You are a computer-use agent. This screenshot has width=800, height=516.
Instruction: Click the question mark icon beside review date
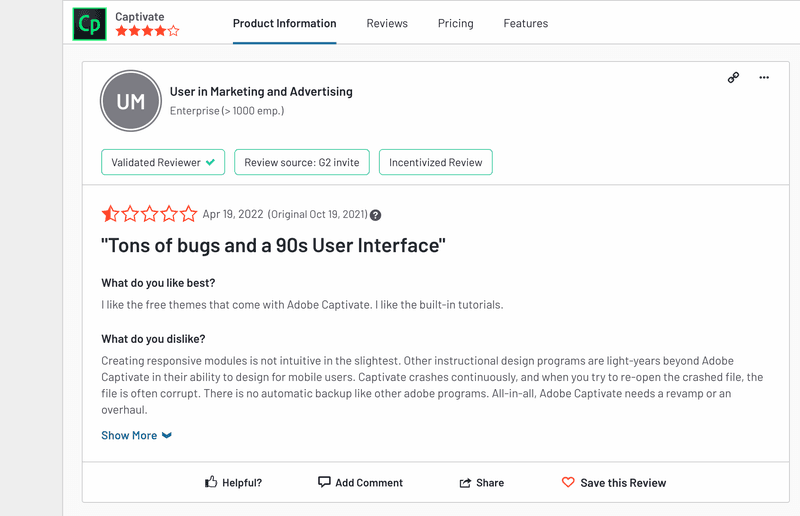tap(376, 215)
